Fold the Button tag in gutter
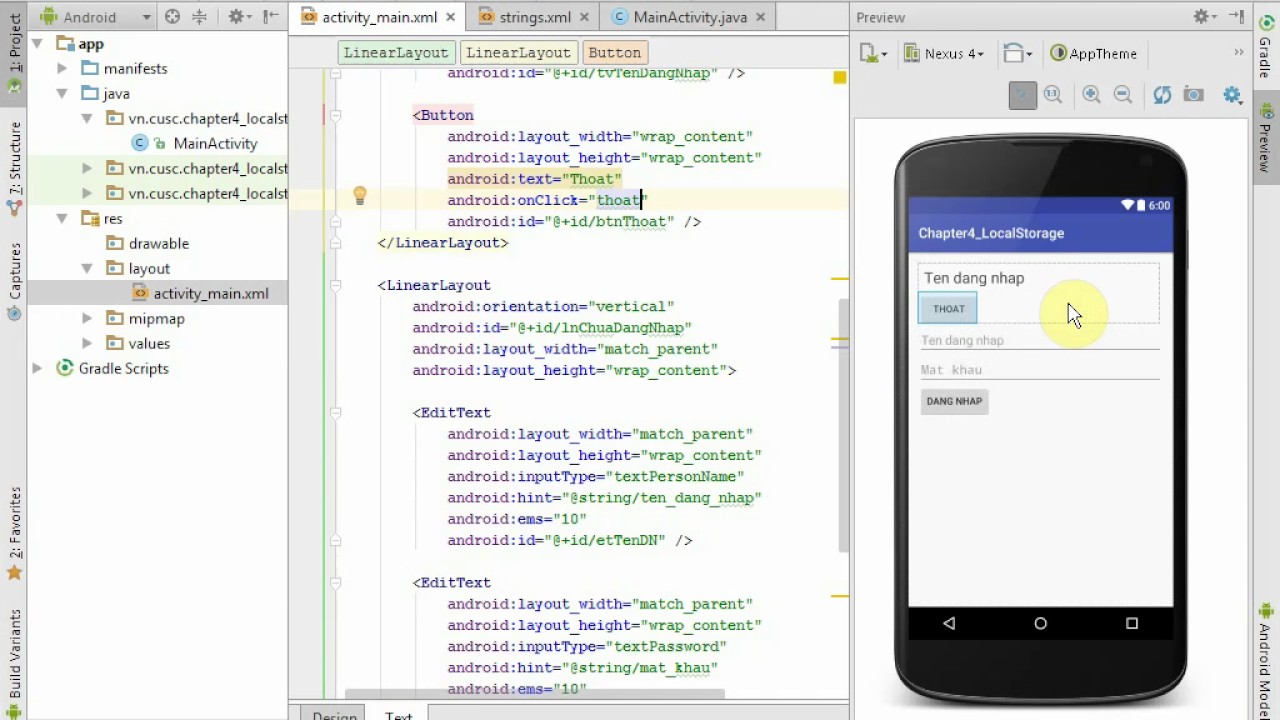This screenshot has height=720, width=1280. [336, 115]
